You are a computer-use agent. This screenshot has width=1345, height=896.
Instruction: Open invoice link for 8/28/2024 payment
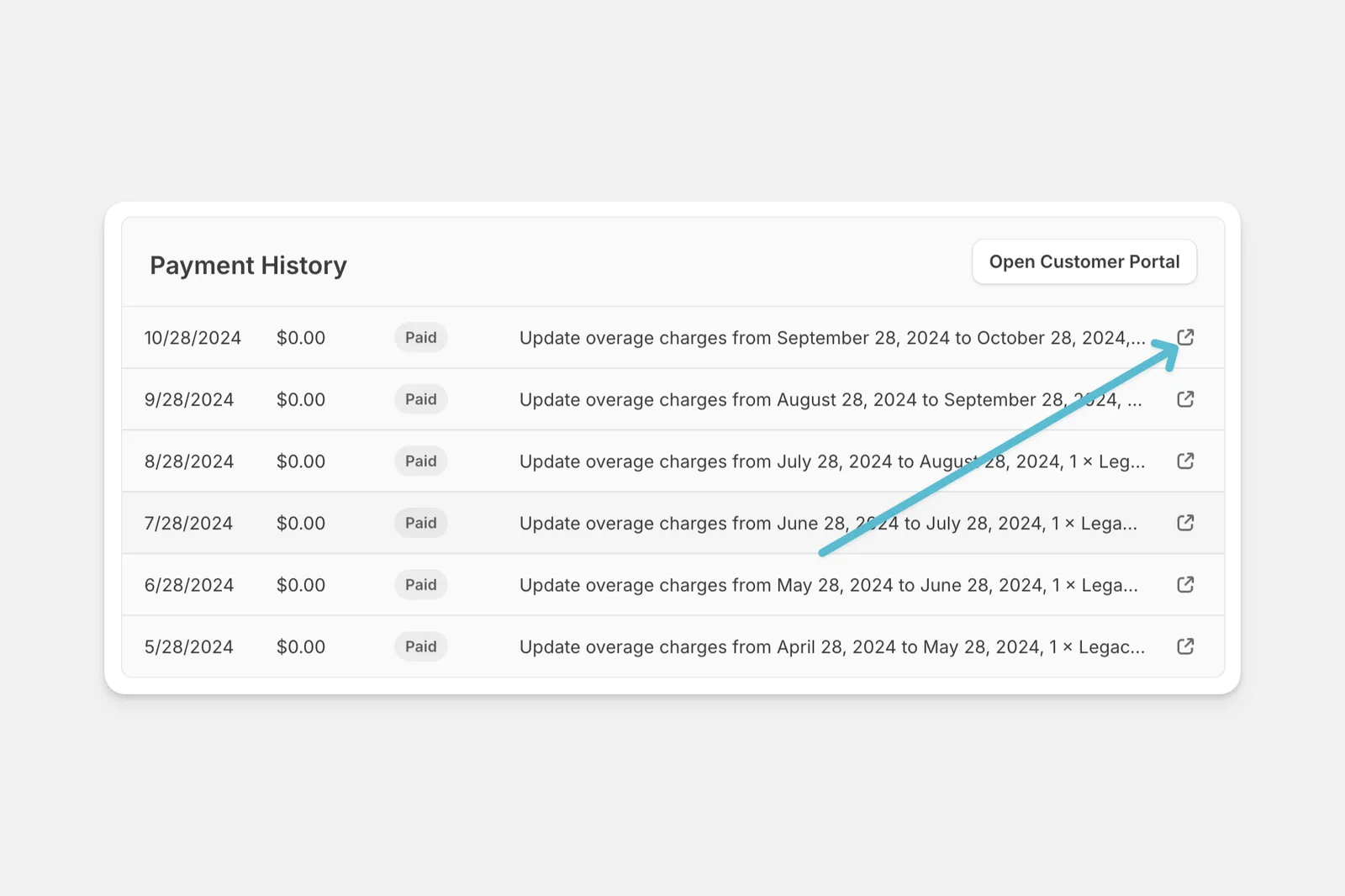tap(1185, 461)
